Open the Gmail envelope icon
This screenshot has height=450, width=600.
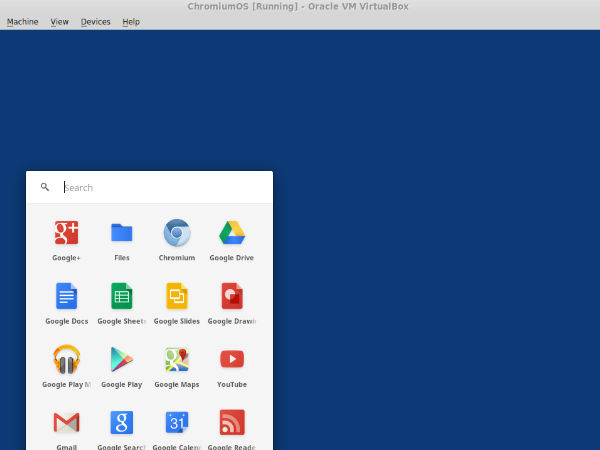point(66,422)
